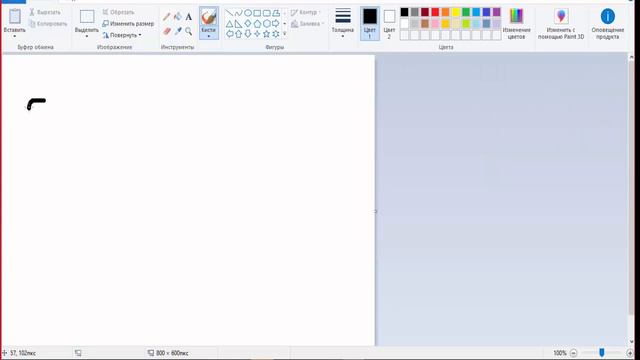Click the zoom slider handle
This screenshot has width=640, height=360.
pyautogui.click(x=602, y=352)
